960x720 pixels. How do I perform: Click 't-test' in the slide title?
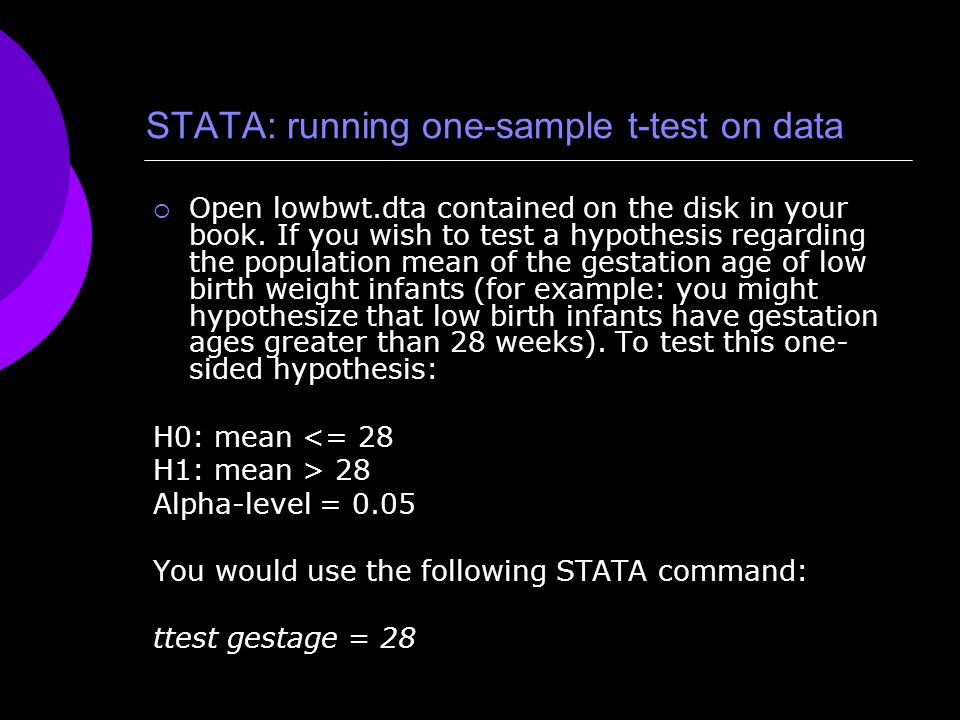667,126
